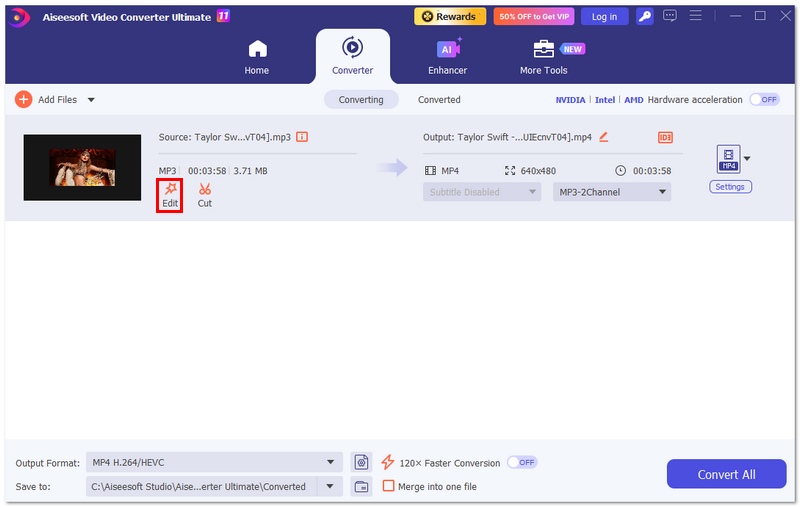Image resolution: width=800 pixels, height=507 pixels.
Task: Open the Enhancer tab
Action: pyautogui.click(x=447, y=58)
